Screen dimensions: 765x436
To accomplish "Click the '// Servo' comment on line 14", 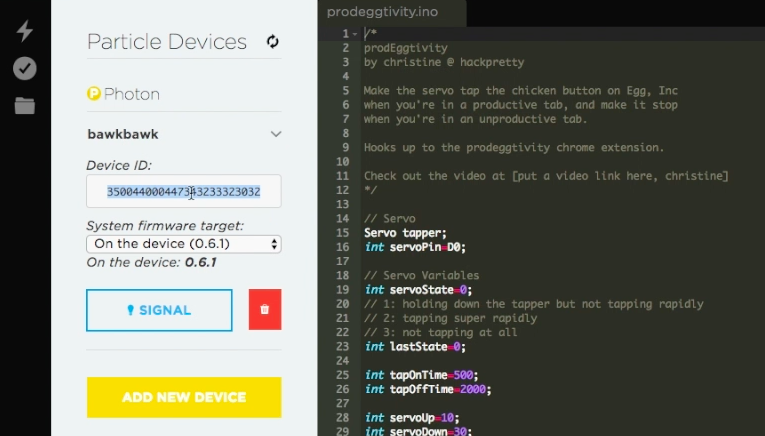I will 389,218.
